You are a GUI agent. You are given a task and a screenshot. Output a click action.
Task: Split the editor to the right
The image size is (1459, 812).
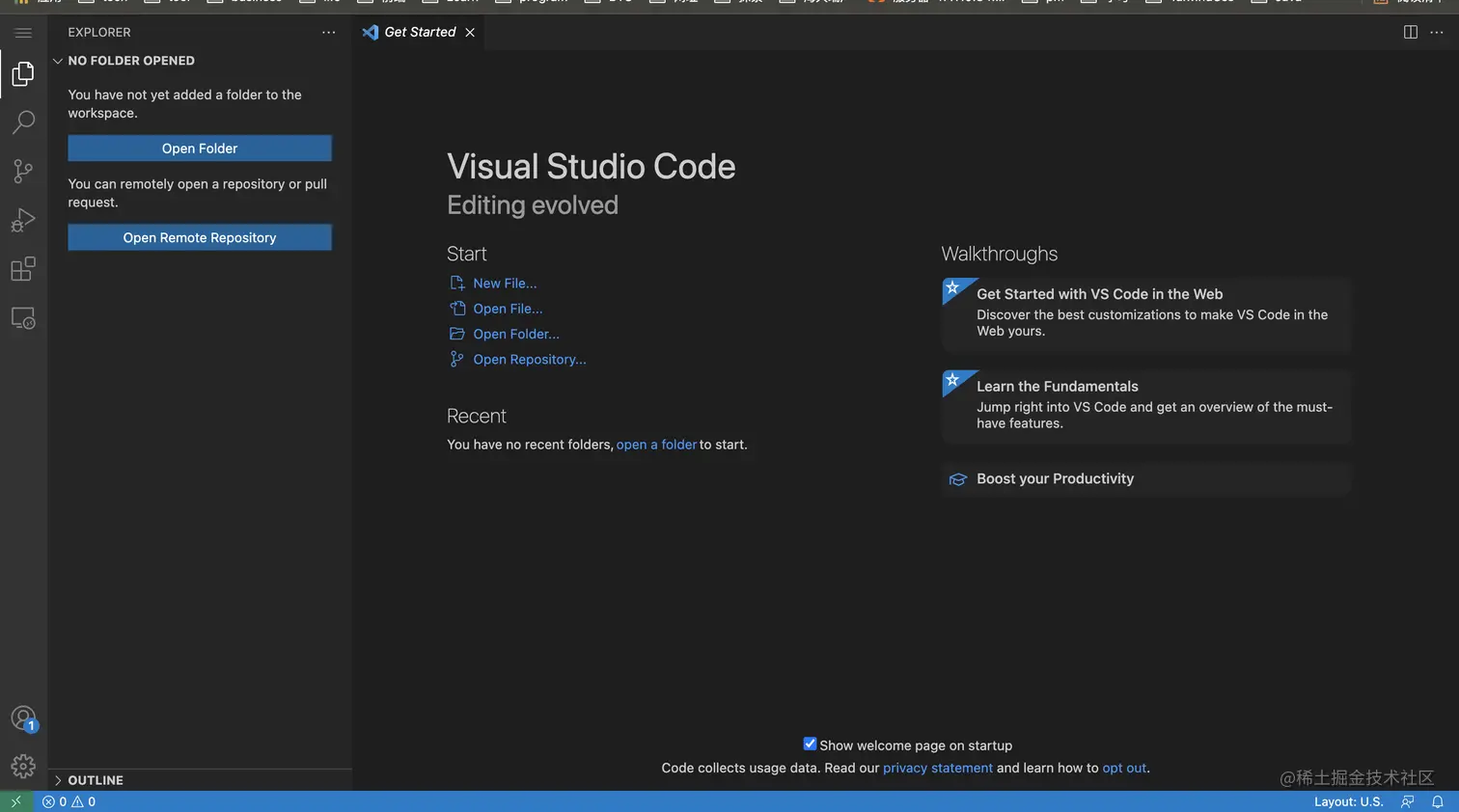(x=1410, y=32)
